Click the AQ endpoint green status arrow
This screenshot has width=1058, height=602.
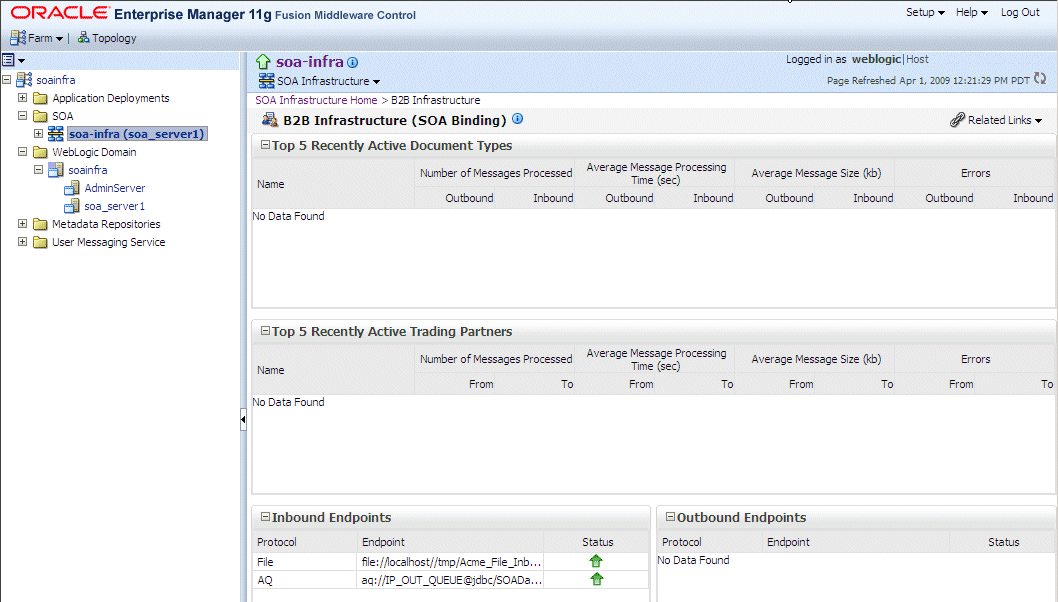click(596, 579)
